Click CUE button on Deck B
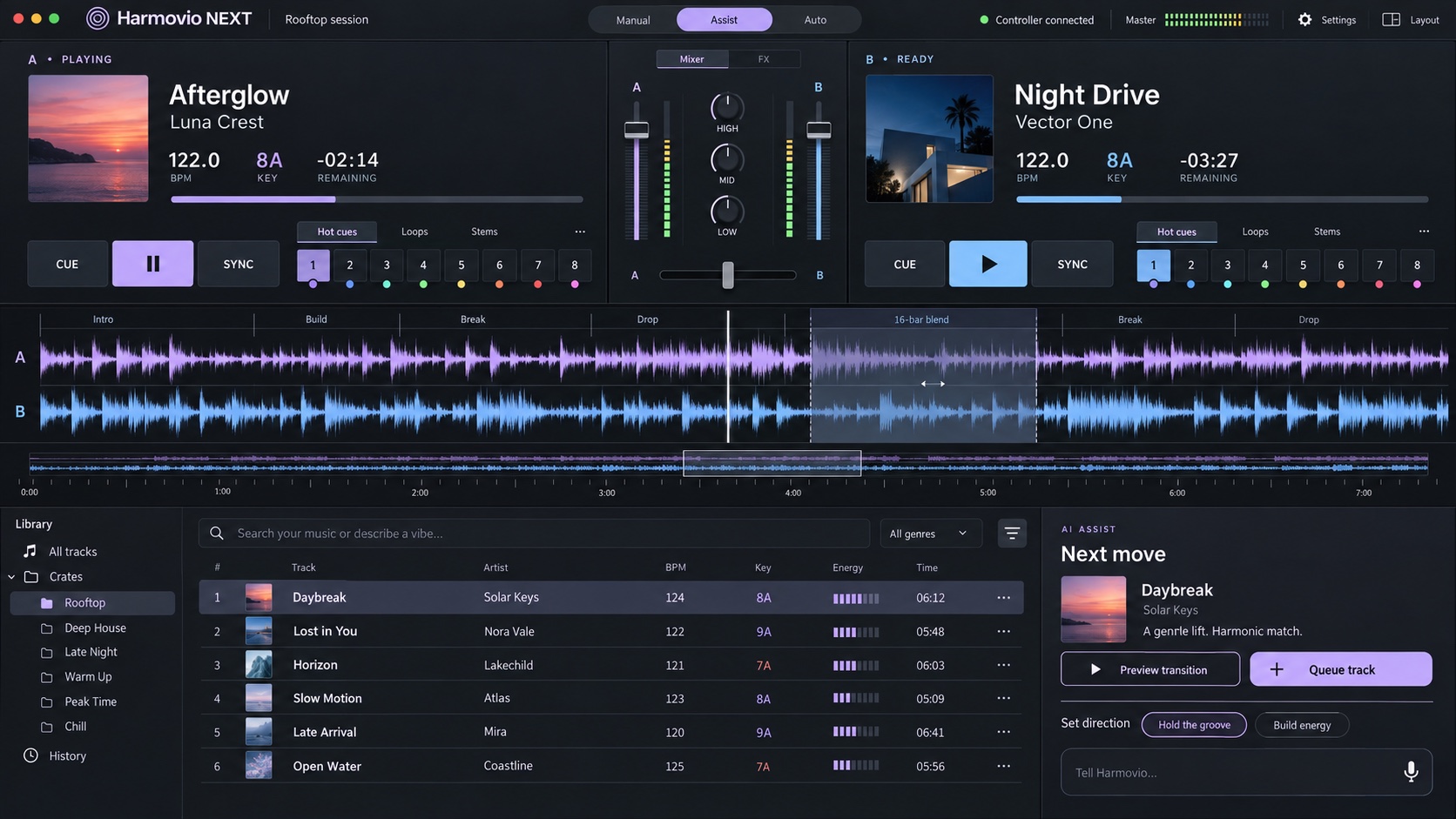Screen dimensions: 1456x819 [905, 264]
